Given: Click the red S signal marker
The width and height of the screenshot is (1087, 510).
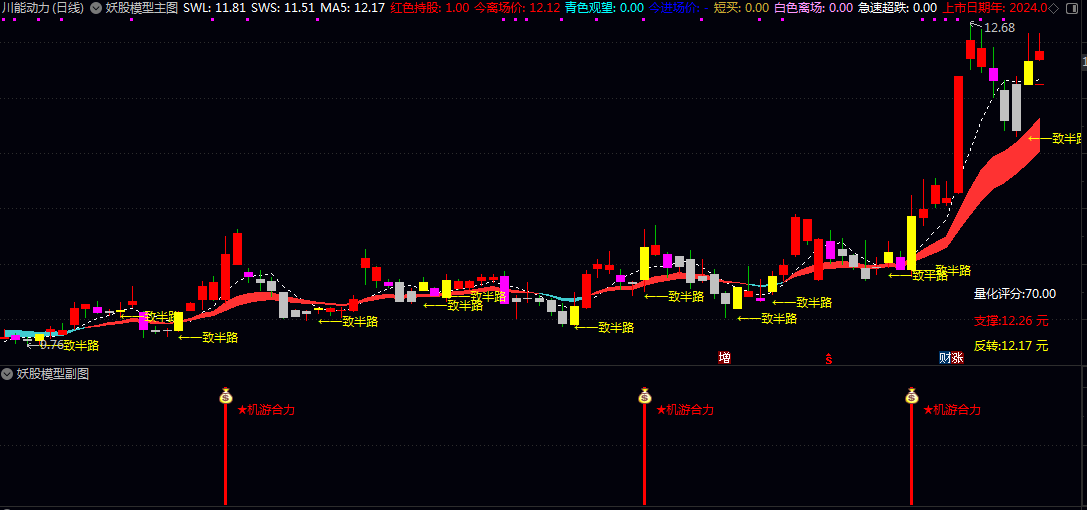Looking at the screenshot, I should click(828, 358).
